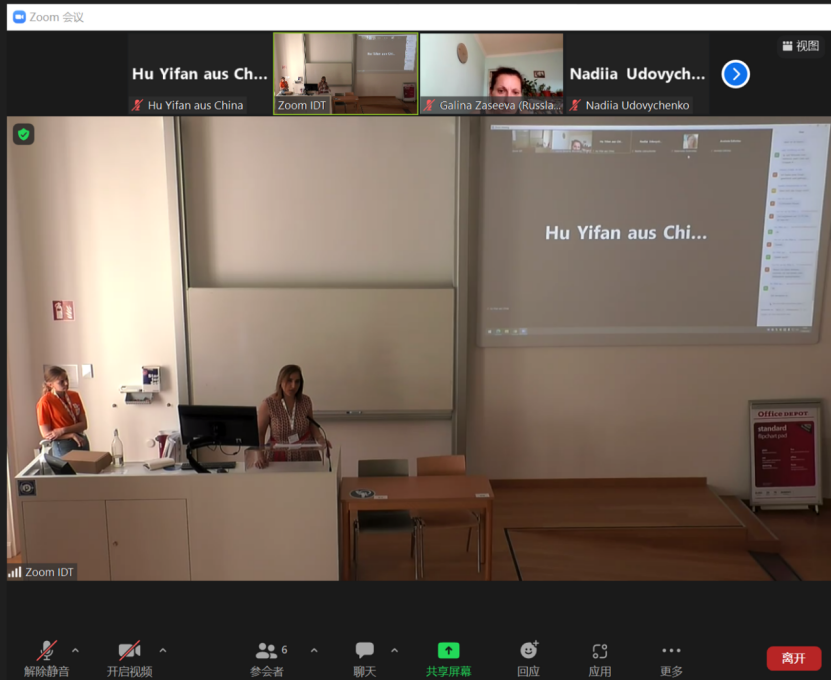The width and height of the screenshot is (832, 681).
Task: Open 更多 more options menu
Action: (x=671, y=657)
